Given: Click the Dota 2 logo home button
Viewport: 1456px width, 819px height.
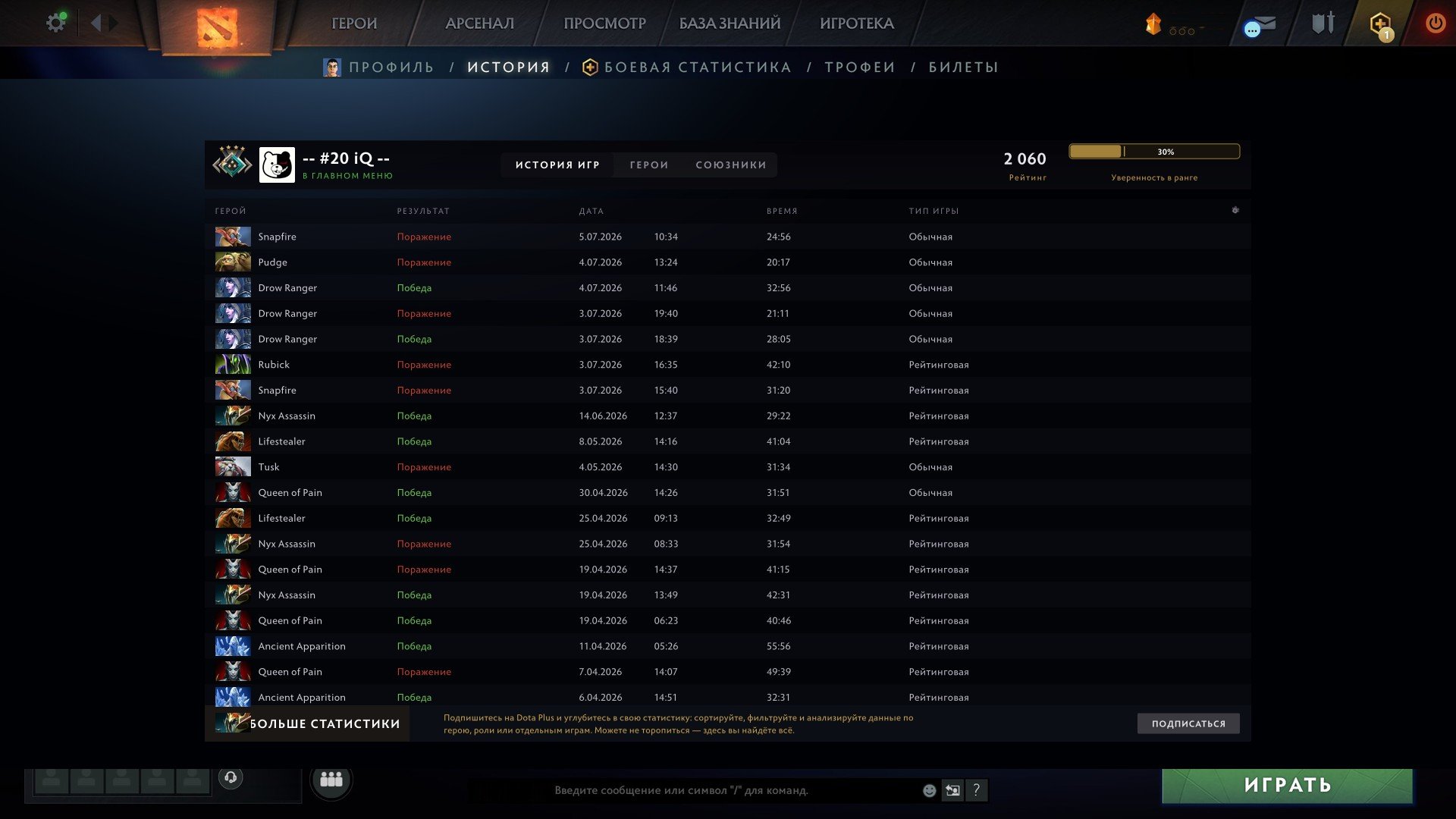Looking at the screenshot, I should (217, 27).
